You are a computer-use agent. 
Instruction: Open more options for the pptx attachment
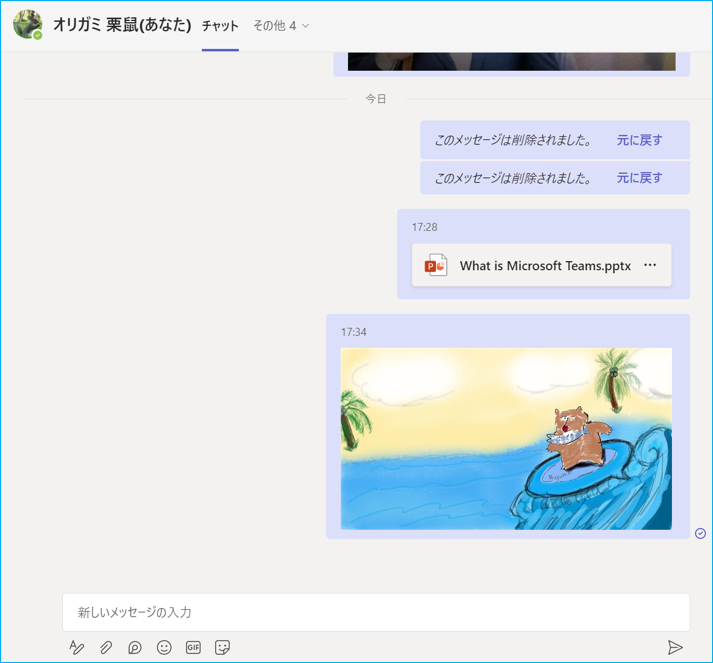[x=651, y=265]
